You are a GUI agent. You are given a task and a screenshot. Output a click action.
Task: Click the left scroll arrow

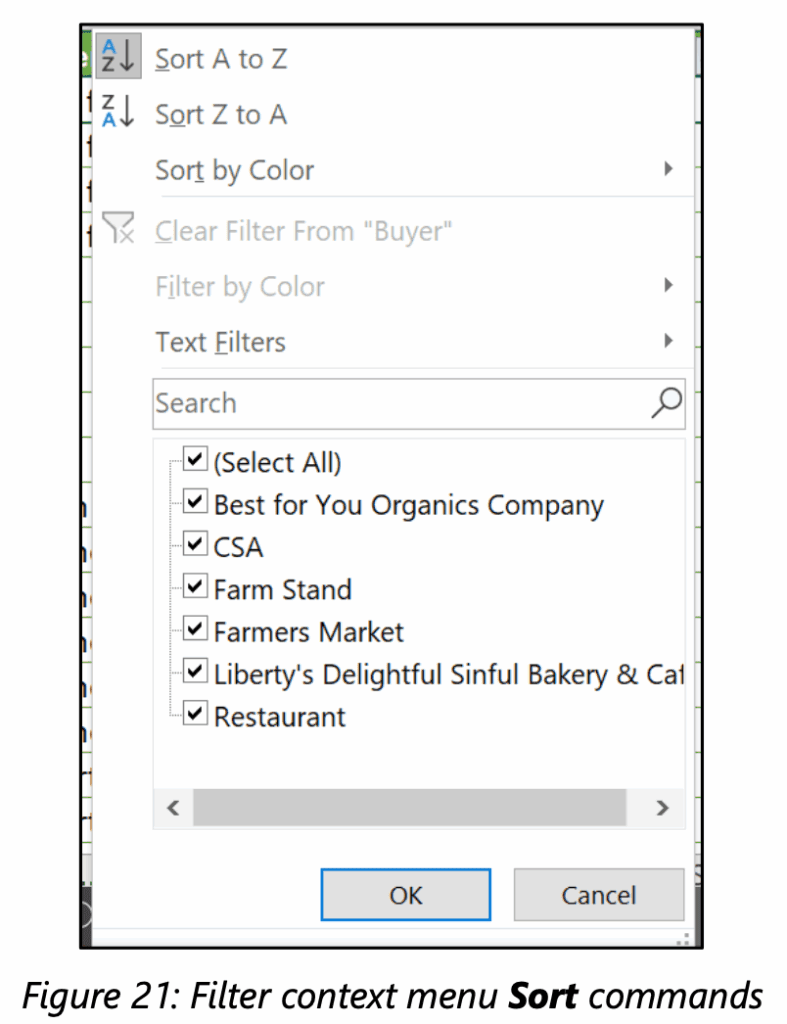(x=173, y=807)
